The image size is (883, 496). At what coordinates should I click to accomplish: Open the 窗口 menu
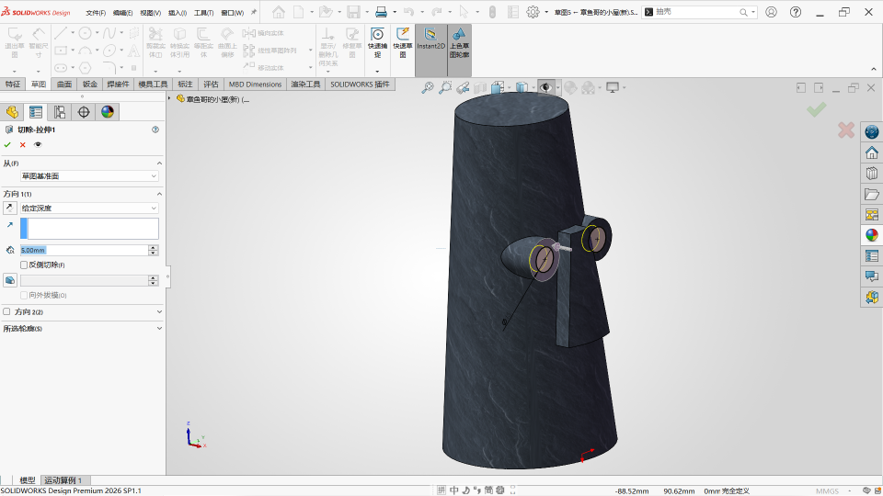[232, 12]
